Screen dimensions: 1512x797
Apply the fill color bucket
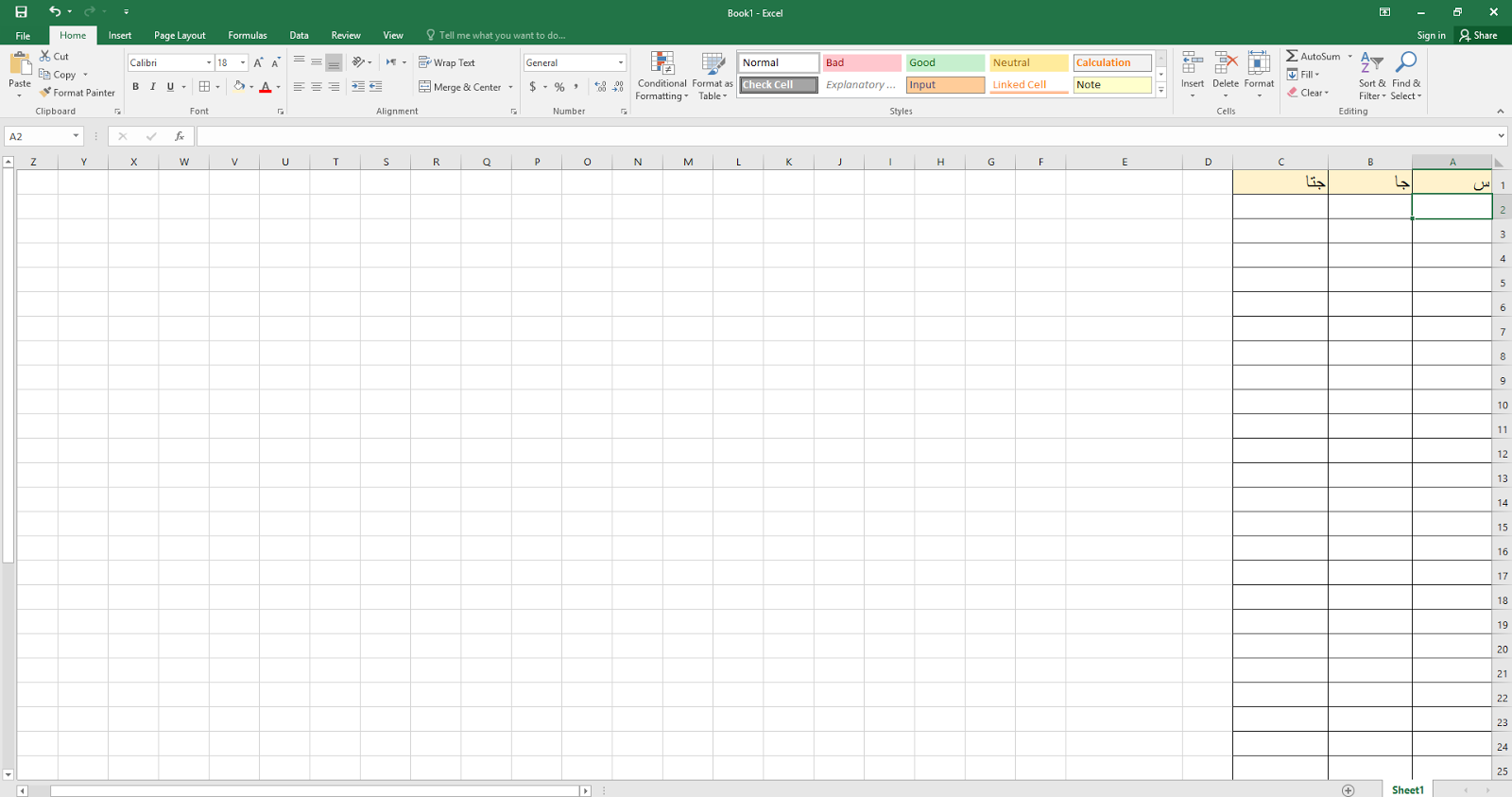coord(239,87)
